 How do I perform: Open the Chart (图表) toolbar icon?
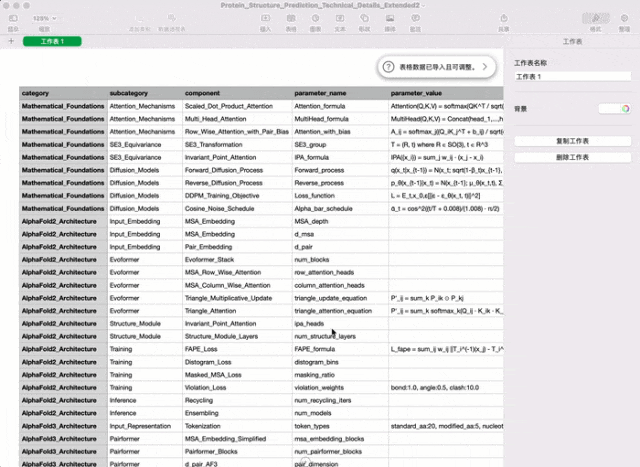click(x=316, y=19)
